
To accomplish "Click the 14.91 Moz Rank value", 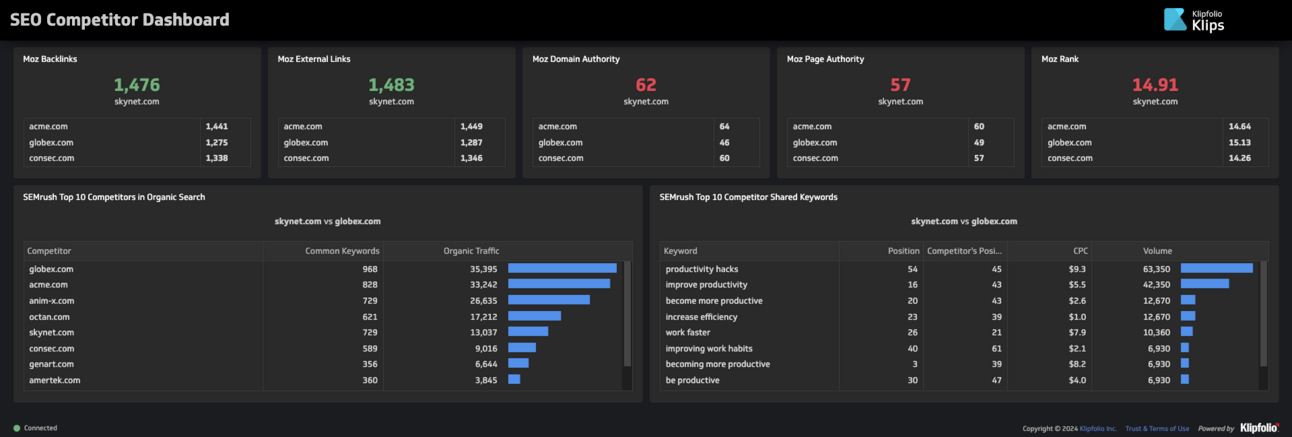I will [x=1155, y=85].
